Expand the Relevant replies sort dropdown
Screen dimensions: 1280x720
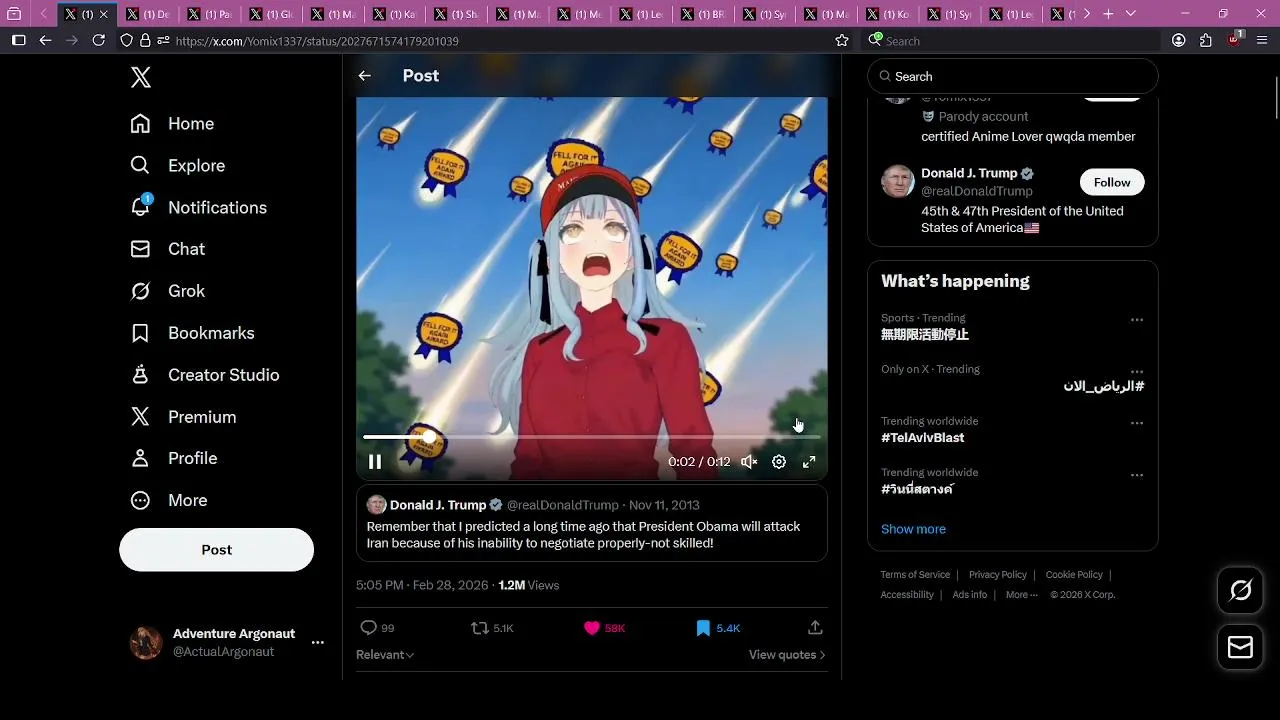coord(385,655)
